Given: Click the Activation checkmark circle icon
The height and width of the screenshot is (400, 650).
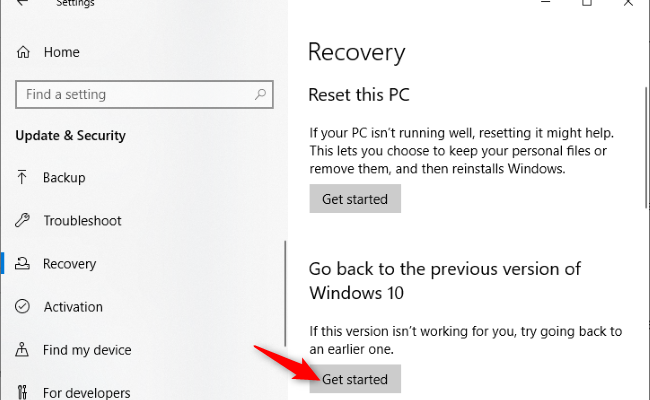Looking at the screenshot, I should 23,307.
